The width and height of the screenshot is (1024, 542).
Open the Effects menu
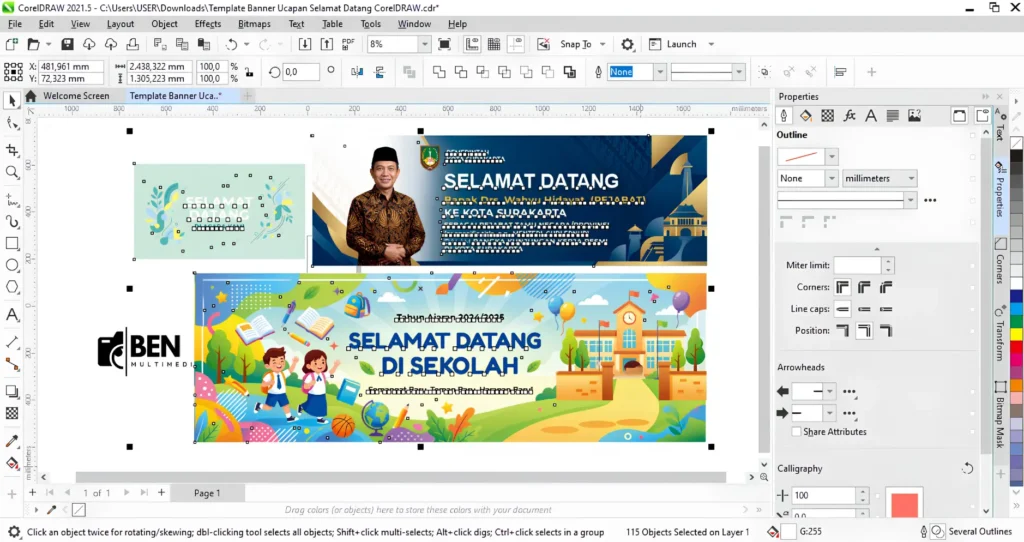pos(208,24)
